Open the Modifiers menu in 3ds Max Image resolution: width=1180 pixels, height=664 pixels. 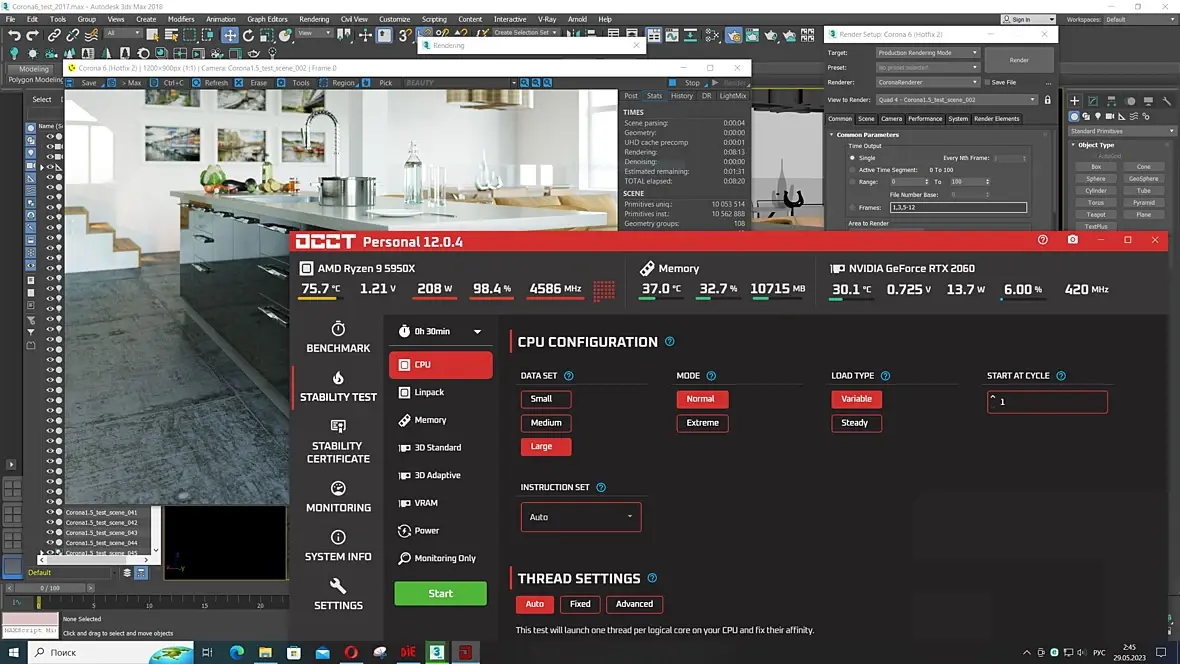[181, 19]
